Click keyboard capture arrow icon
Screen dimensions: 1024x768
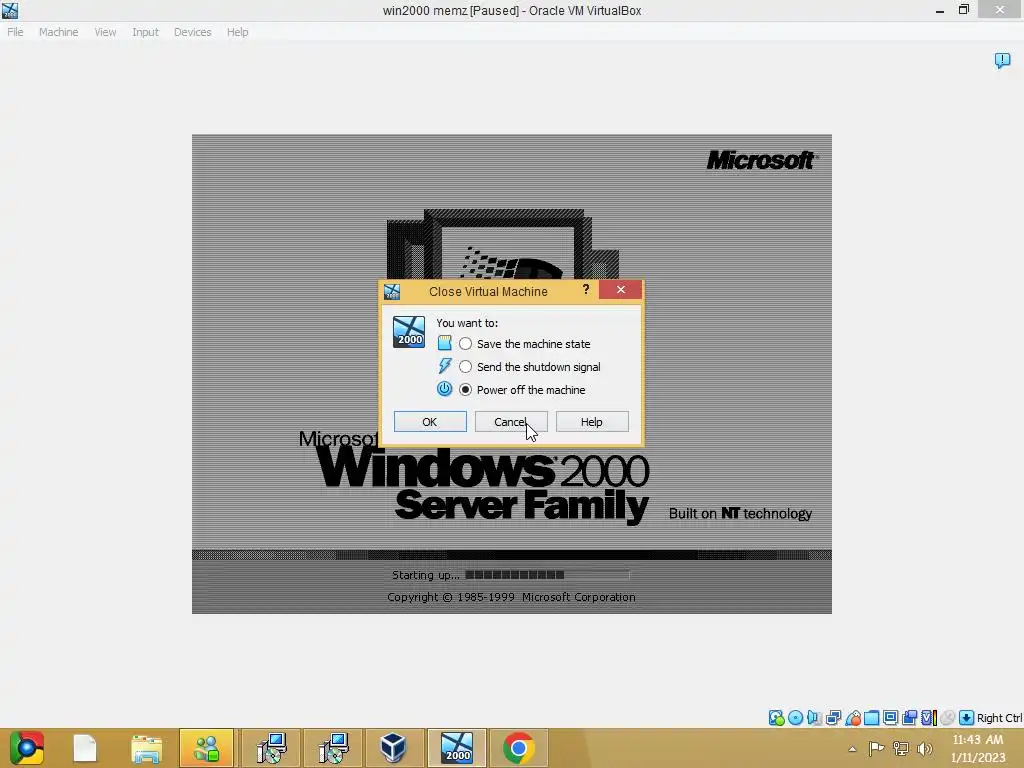click(967, 718)
